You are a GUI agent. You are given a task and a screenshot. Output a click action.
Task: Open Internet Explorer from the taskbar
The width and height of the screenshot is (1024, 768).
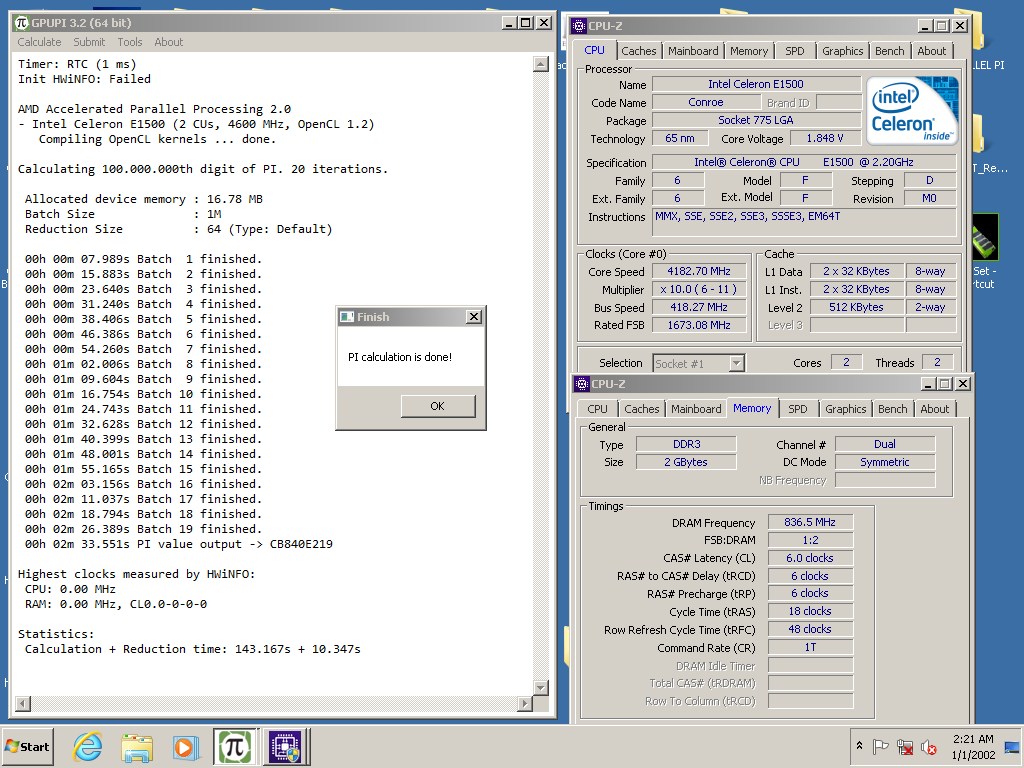[88, 747]
